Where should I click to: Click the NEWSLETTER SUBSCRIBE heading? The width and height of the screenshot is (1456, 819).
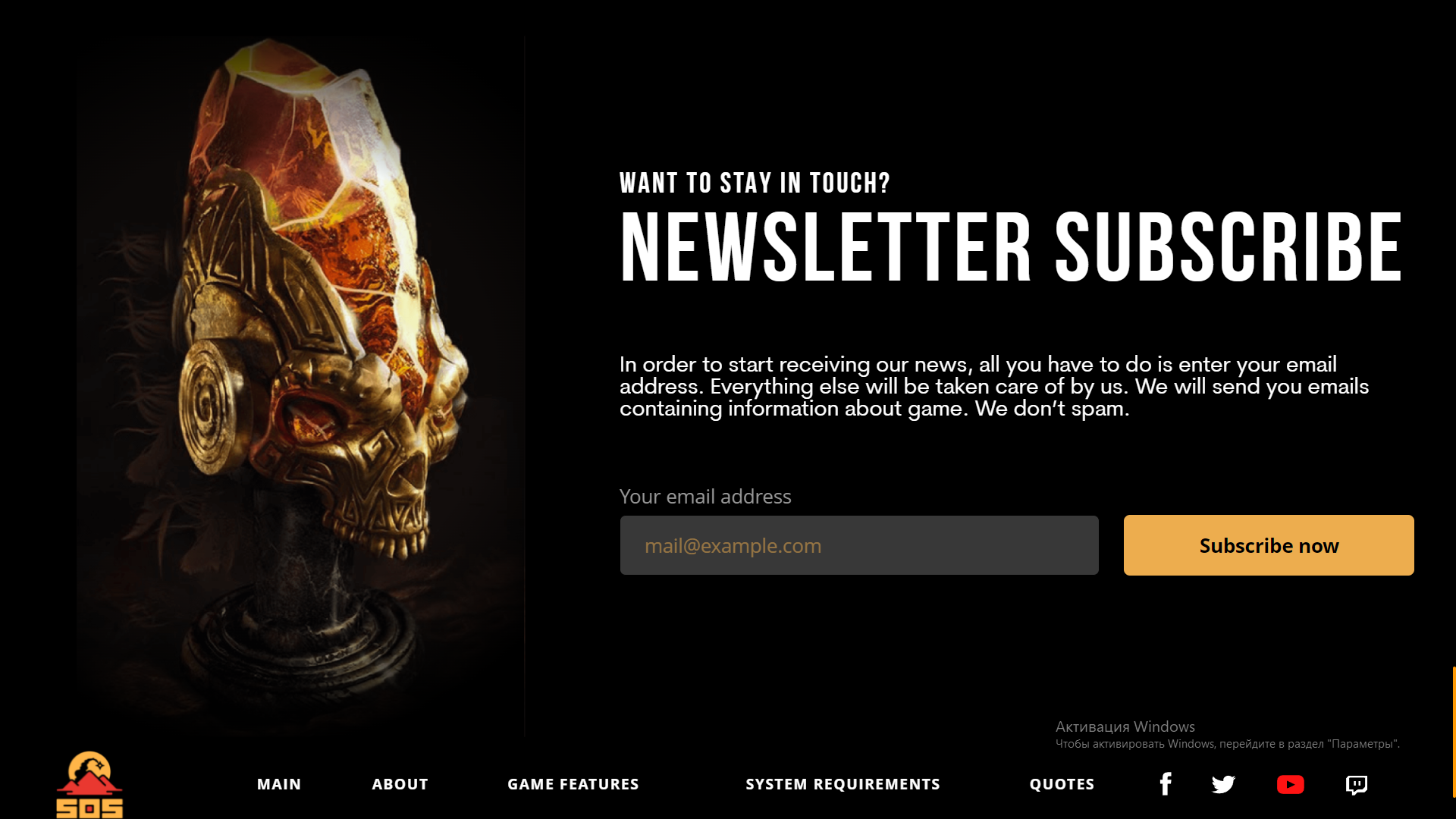coord(1012,247)
